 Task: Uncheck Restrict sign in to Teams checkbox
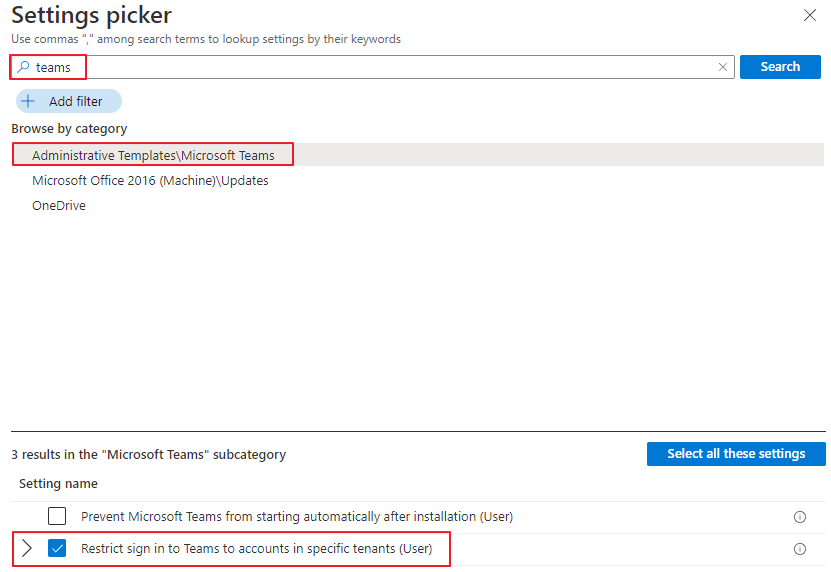click(57, 548)
